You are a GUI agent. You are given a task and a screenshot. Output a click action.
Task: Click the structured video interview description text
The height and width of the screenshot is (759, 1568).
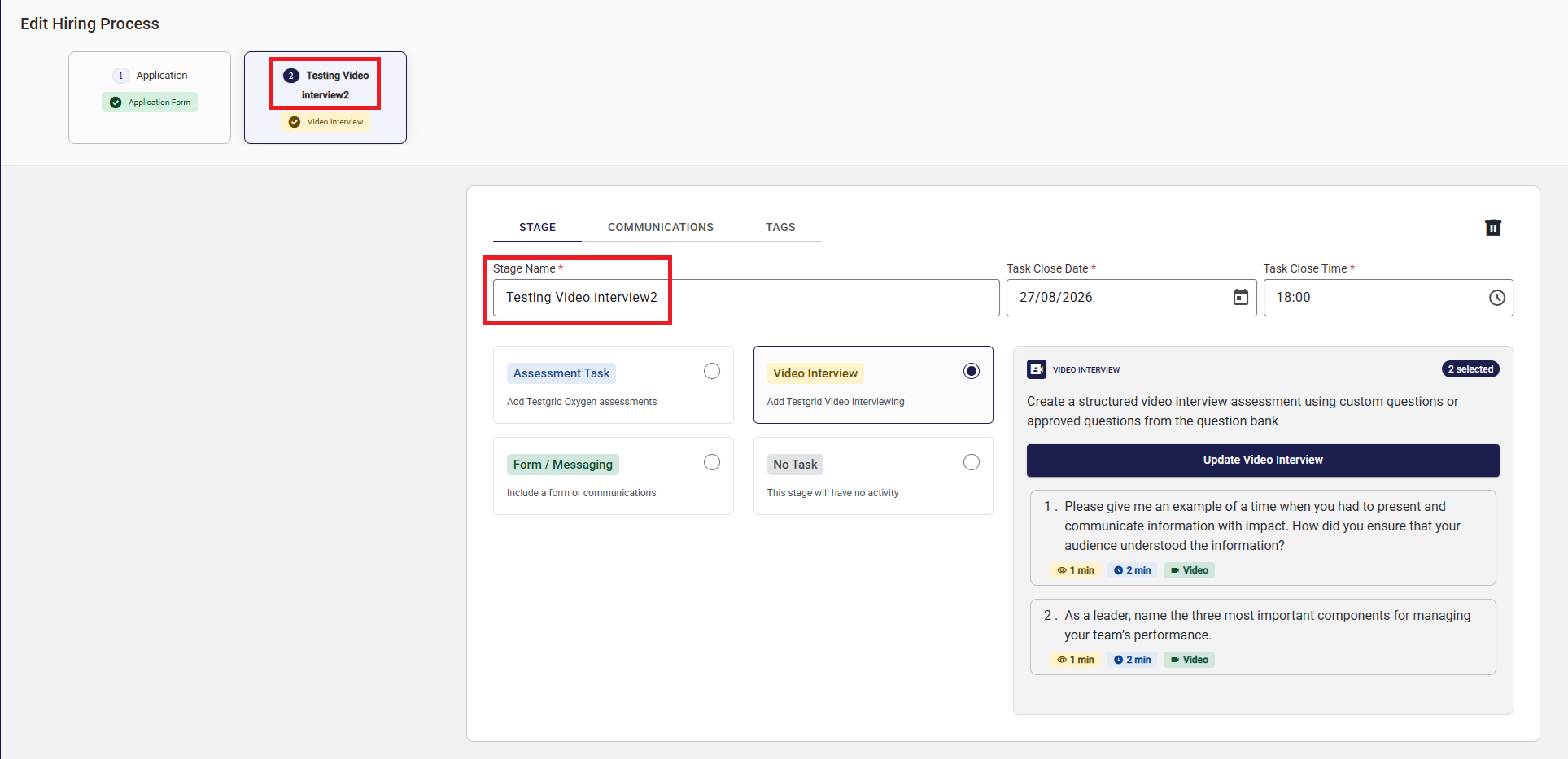pos(1243,412)
